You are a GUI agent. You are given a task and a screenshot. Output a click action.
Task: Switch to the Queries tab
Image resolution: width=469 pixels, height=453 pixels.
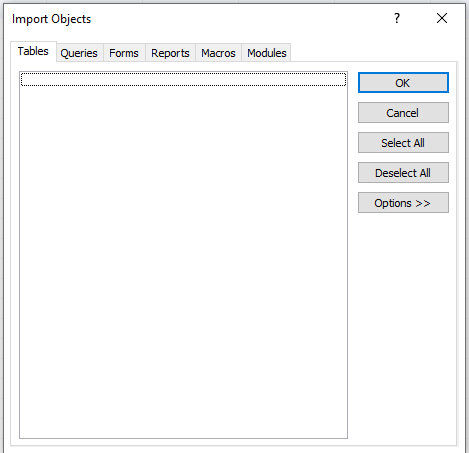pyautogui.click(x=79, y=53)
